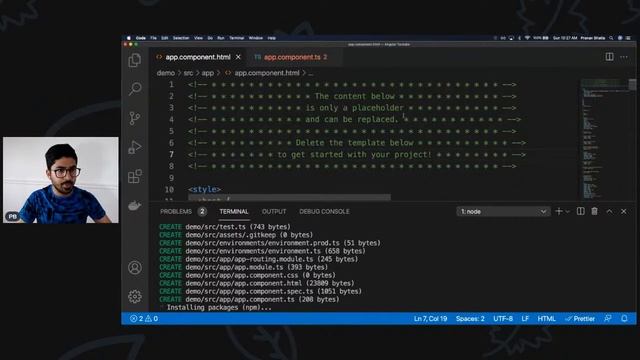640x360 pixels.
Task: Open the Selection menu
Action: 181,38
